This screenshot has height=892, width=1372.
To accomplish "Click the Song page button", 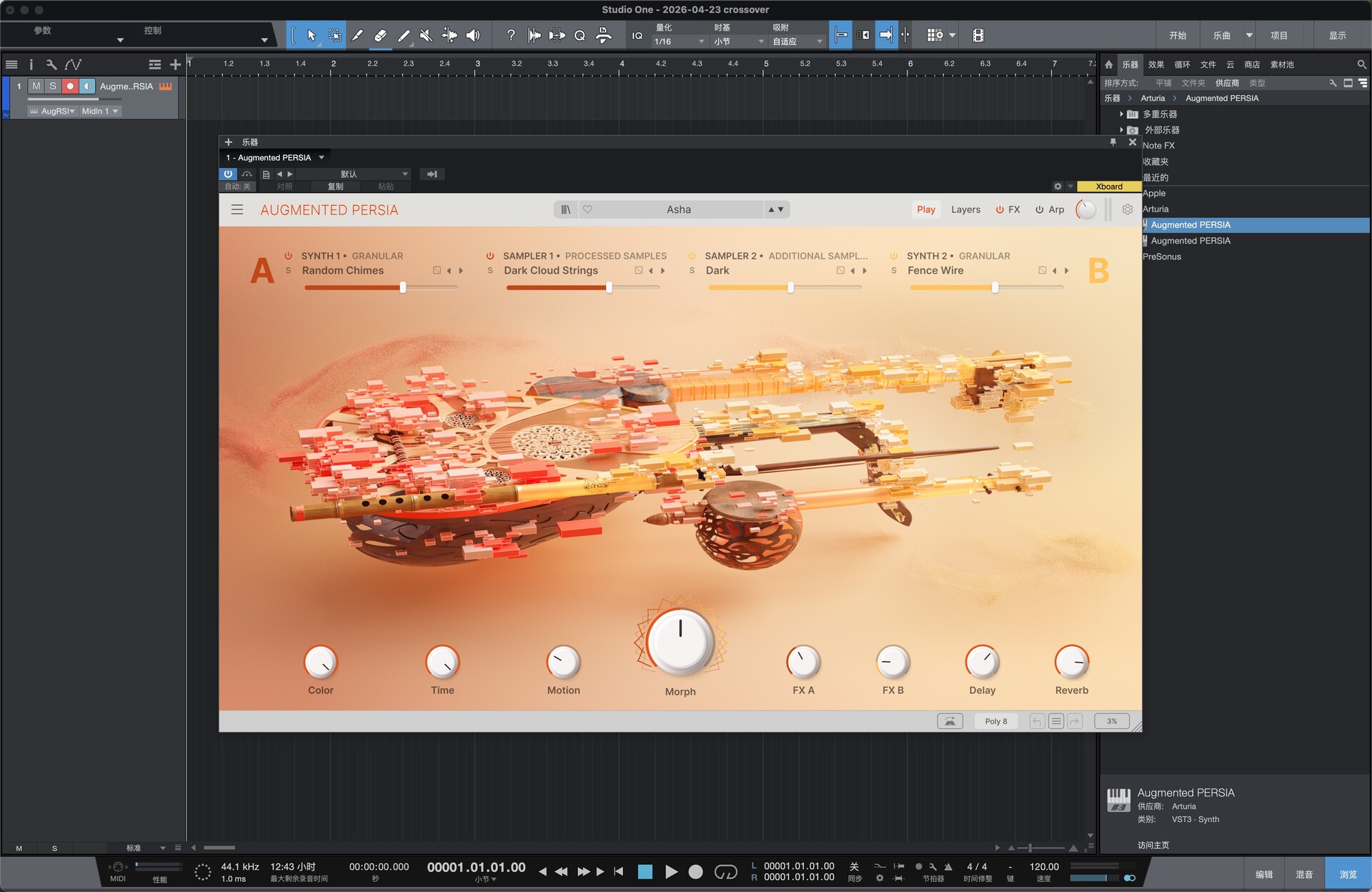I will [x=1222, y=35].
